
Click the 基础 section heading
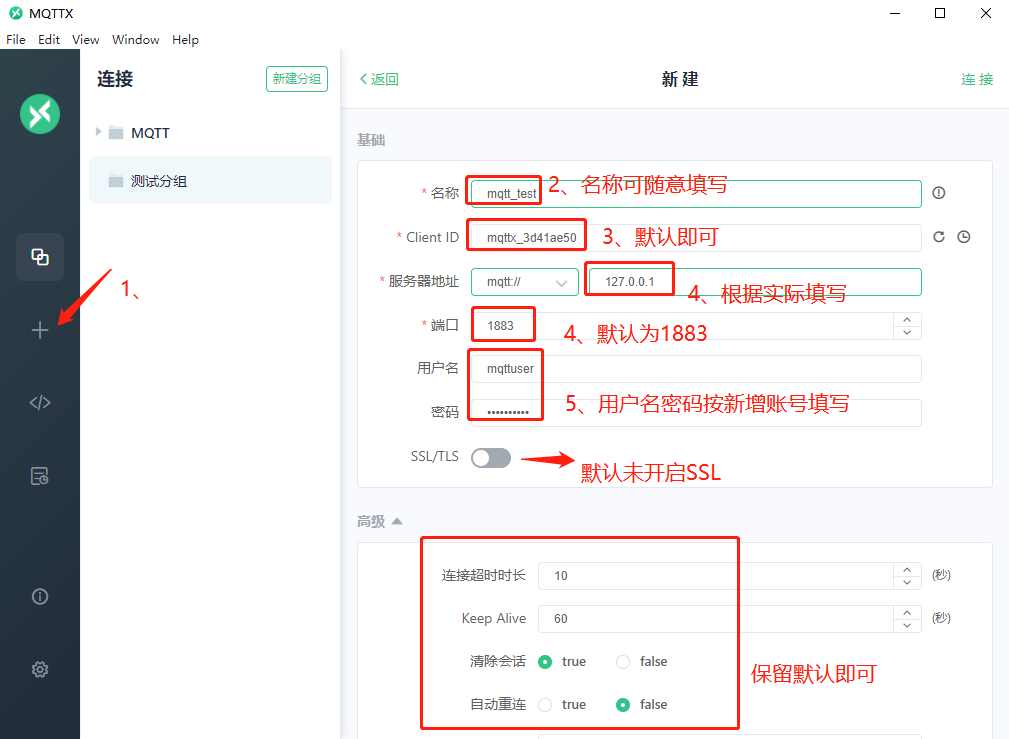(x=371, y=140)
